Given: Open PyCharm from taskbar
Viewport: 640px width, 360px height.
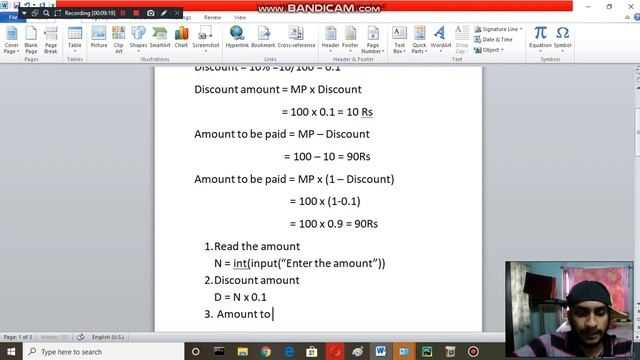Looking at the screenshot, I should click(427, 351).
